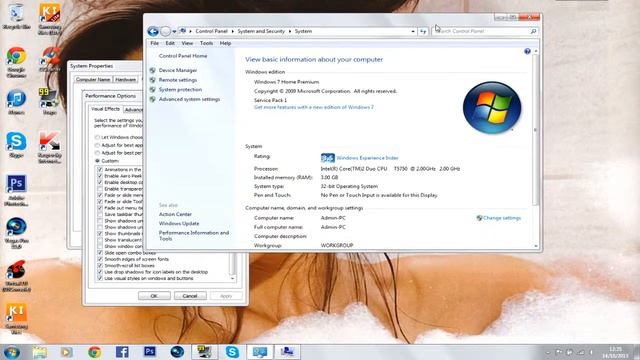
Task: Toggle Save taskbar thumbnail previews checkbox
Action: 100,214
